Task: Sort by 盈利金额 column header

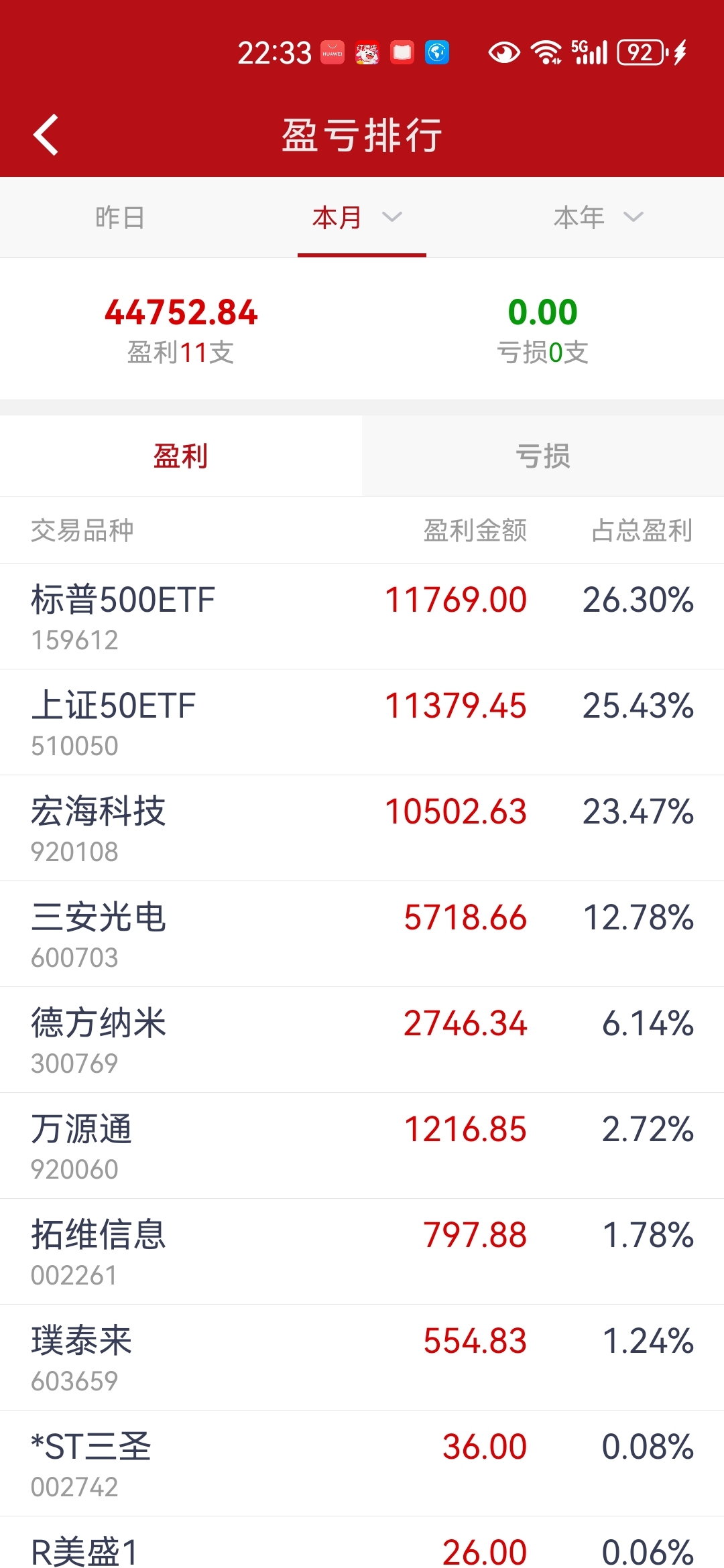Action: pyautogui.click(x=475, y=530)
